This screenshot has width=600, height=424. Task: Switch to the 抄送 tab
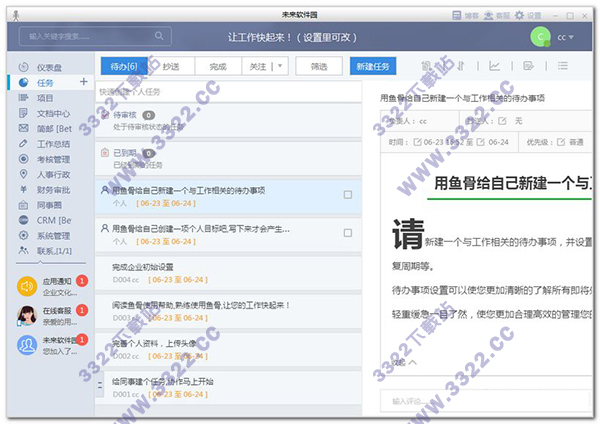[x=171, y=66]
